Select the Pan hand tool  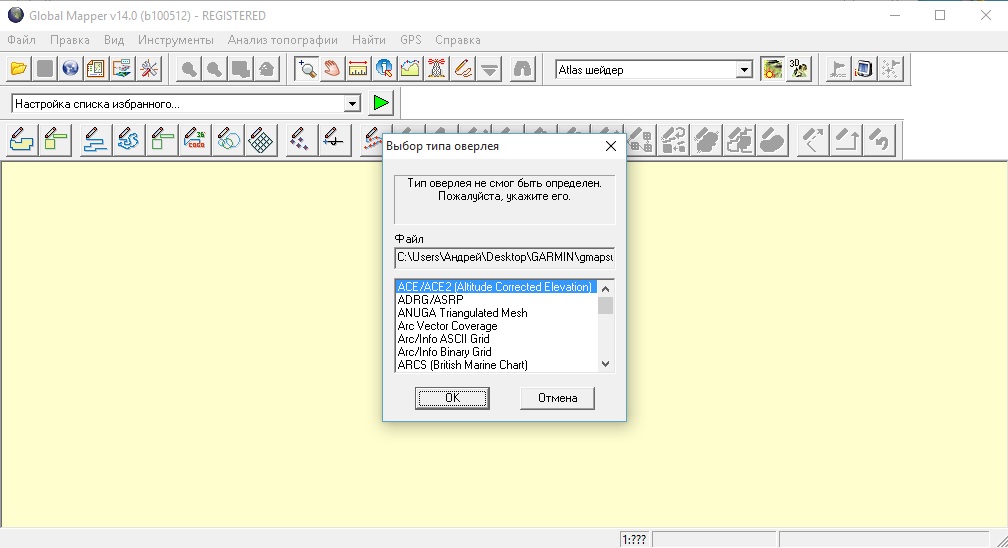pos(332,69)
